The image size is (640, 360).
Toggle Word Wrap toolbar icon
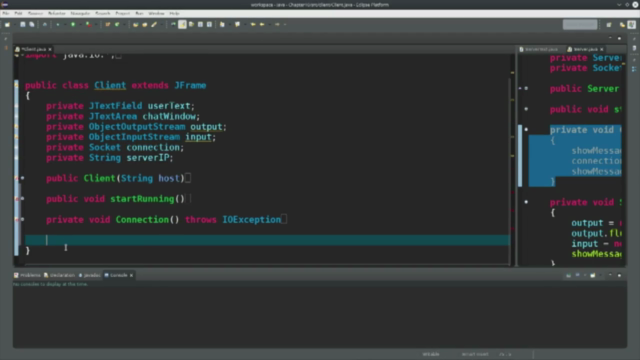pos(191,24)
